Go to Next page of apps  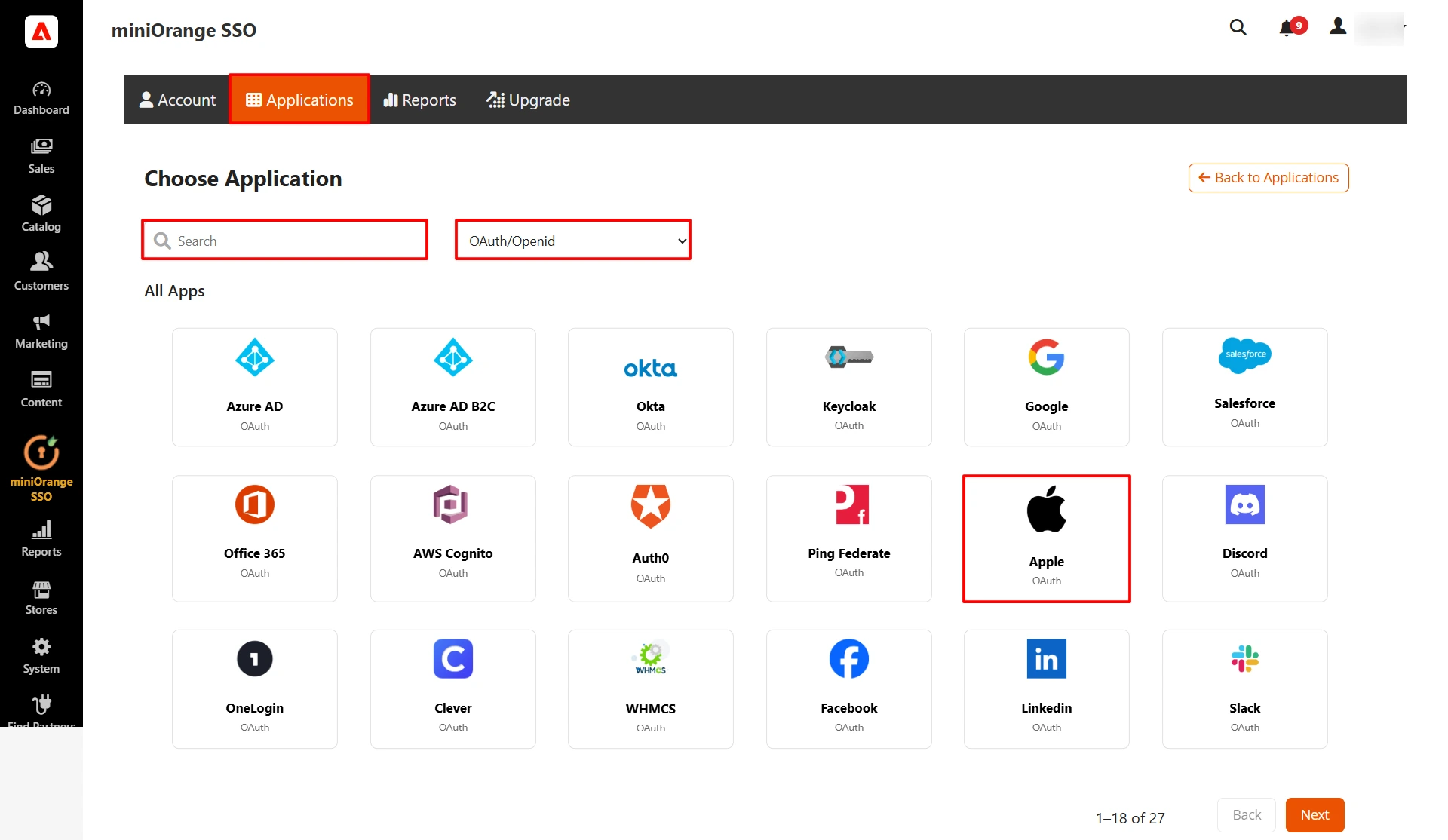coord(1315,814)
